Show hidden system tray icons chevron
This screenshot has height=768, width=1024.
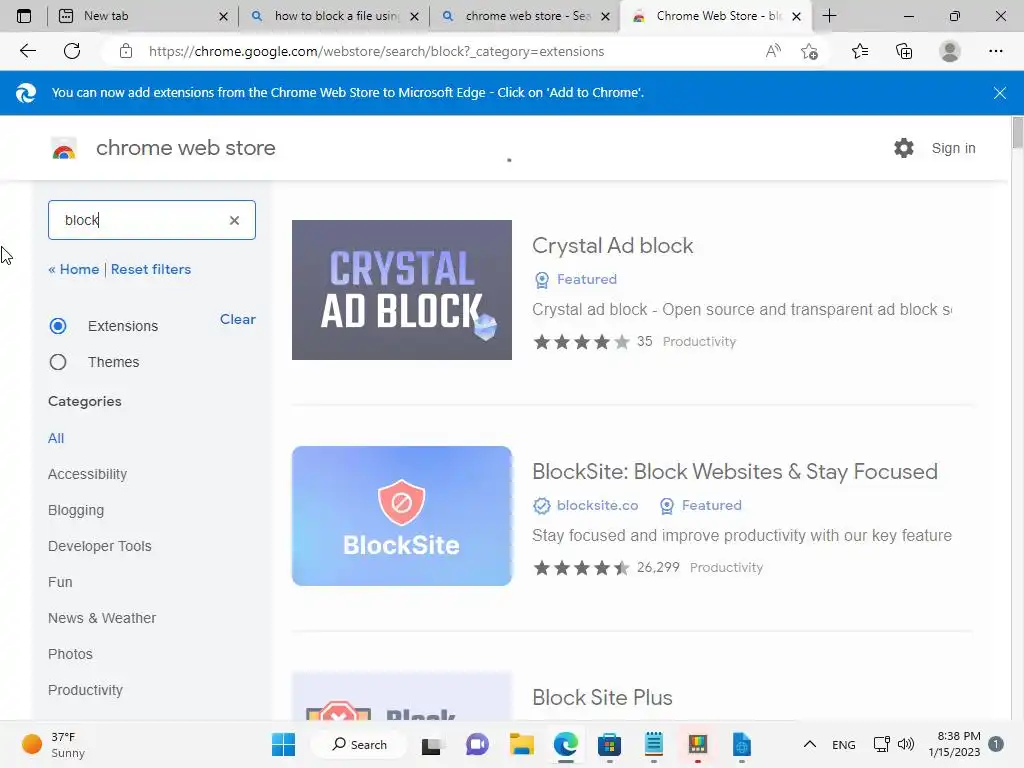(x=809, y=744)
